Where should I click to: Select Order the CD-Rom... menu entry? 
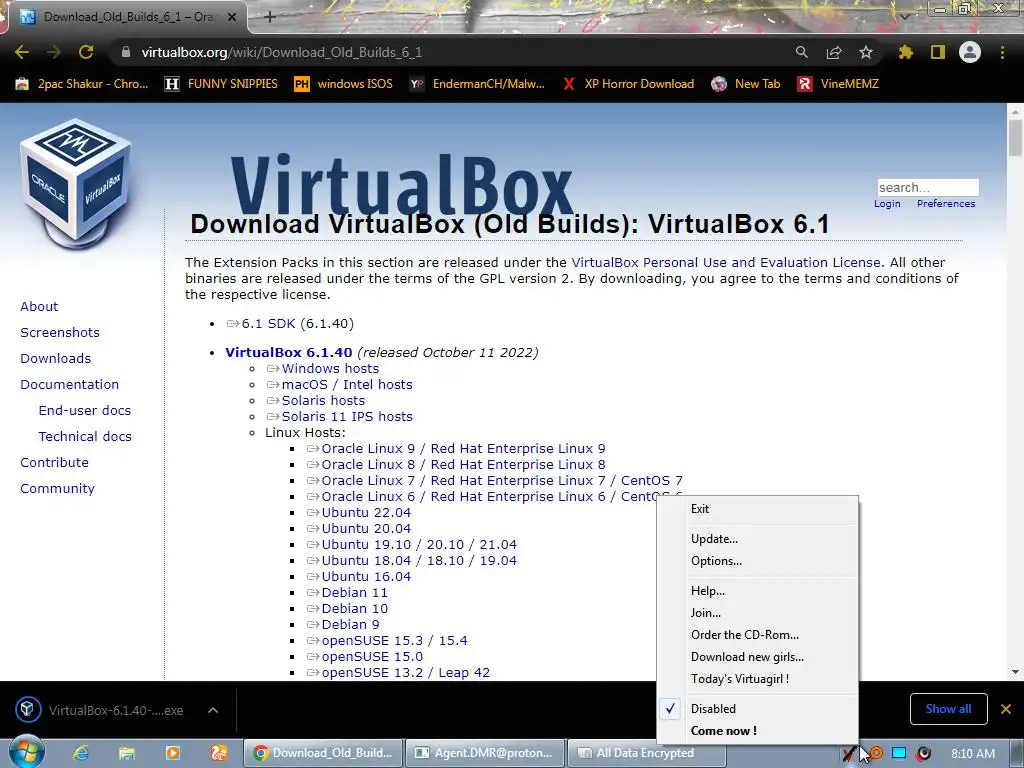(x=758, y=635)
